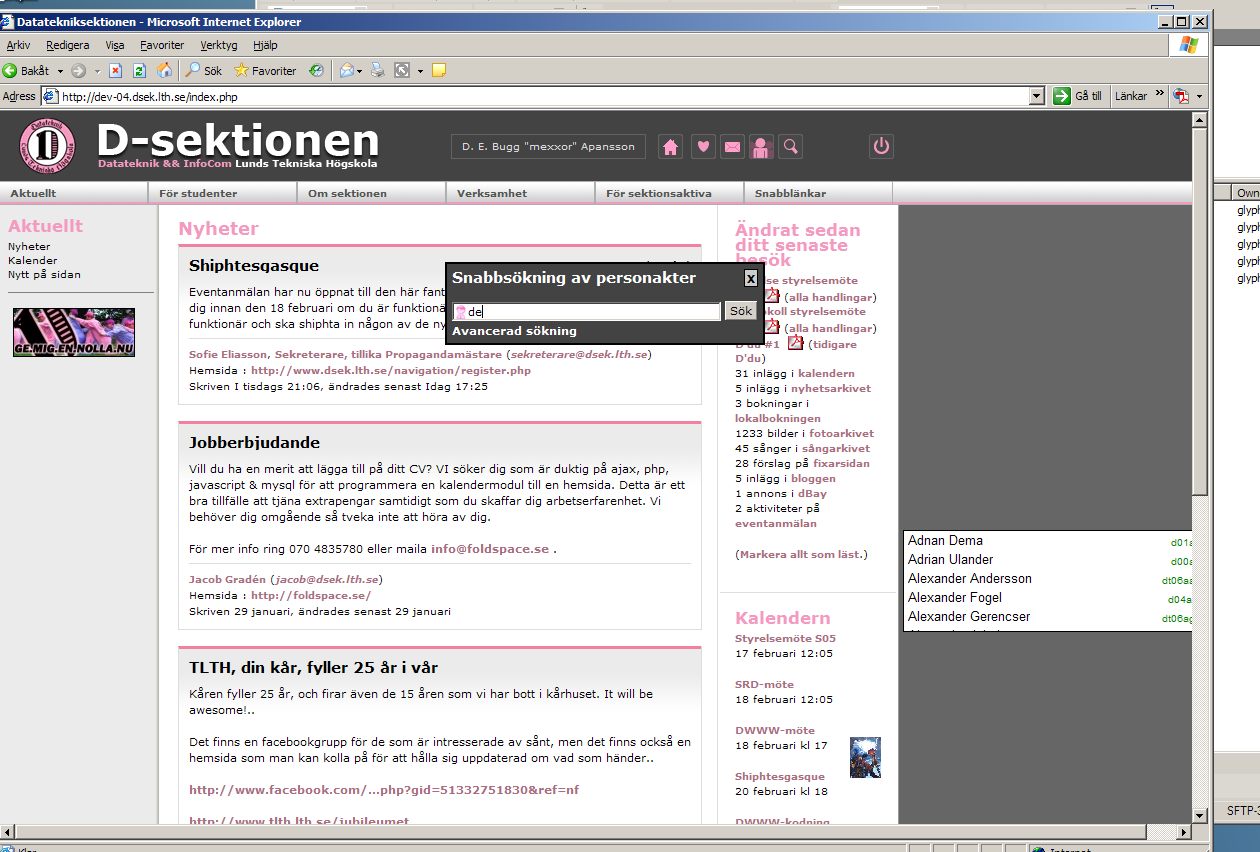The width and height of the screenshot is (1260, 852).
Task: Click the magnifier search icon in header
Action: coord(791,147)
